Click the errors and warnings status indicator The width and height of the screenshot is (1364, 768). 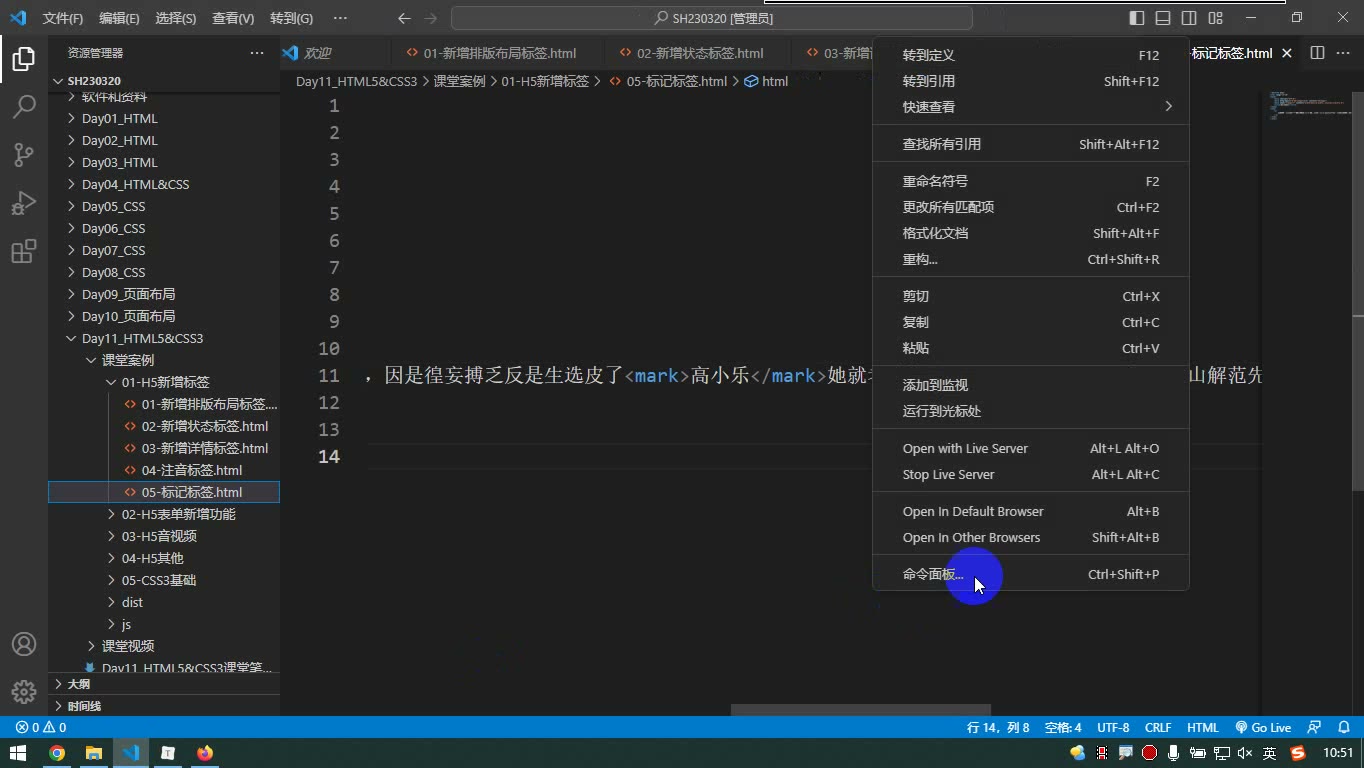(x=41, y=728)
